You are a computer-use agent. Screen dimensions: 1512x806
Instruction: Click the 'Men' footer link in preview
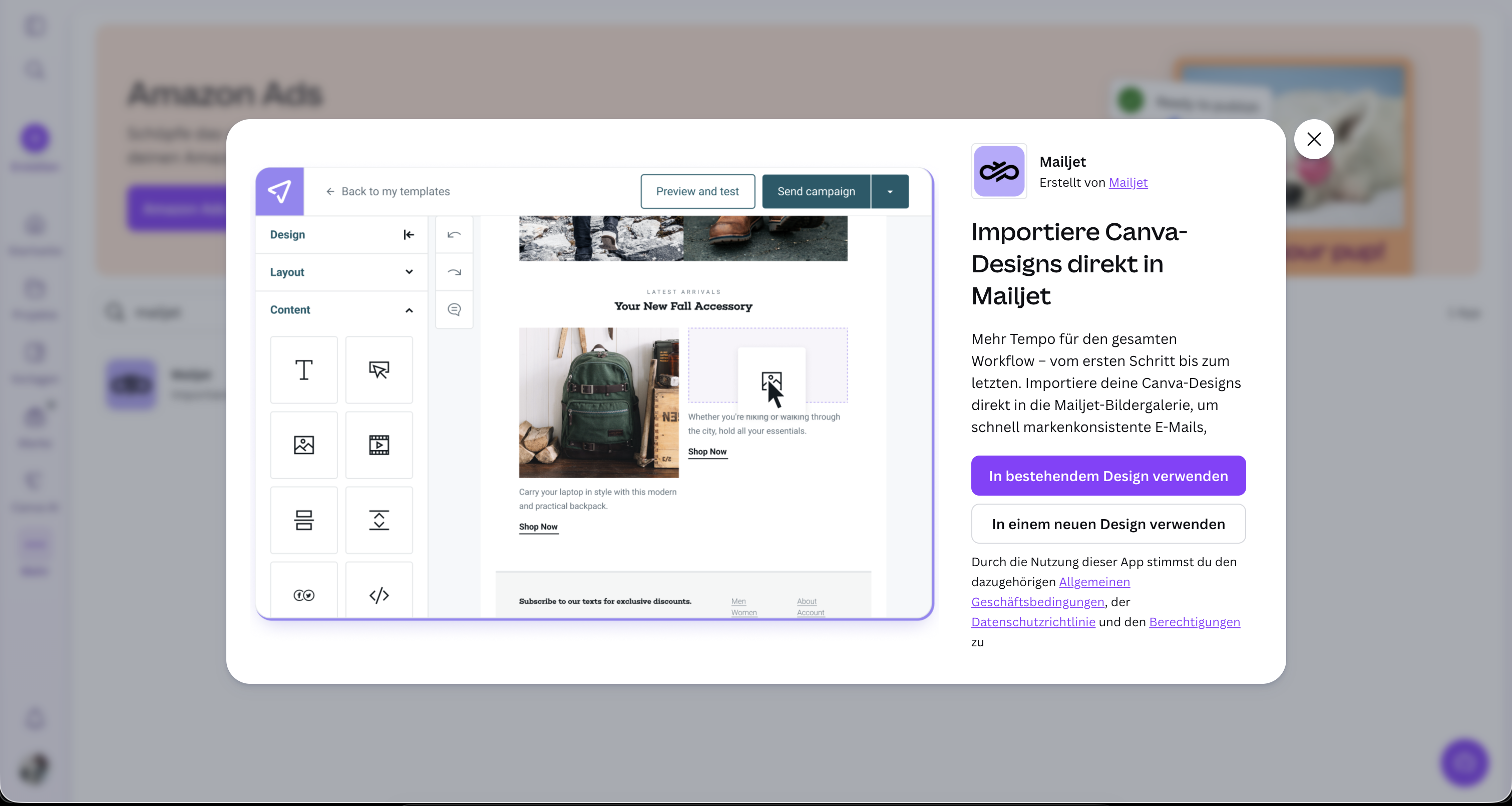pyautogui.click(x=738, y=601)
